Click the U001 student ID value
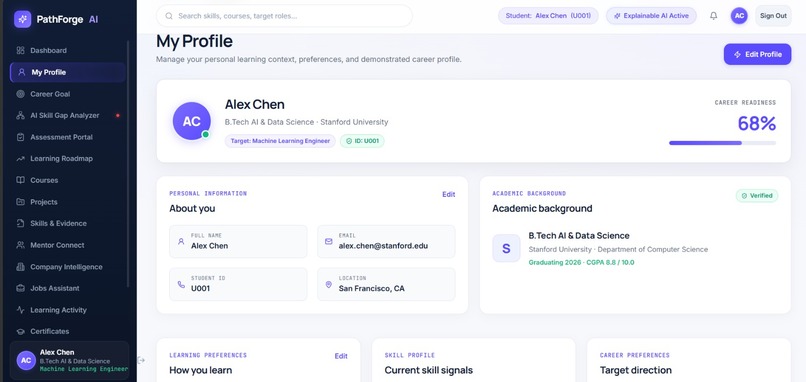Image resolution: width=806 pixels, height=382 pixels. coord(200,288)
